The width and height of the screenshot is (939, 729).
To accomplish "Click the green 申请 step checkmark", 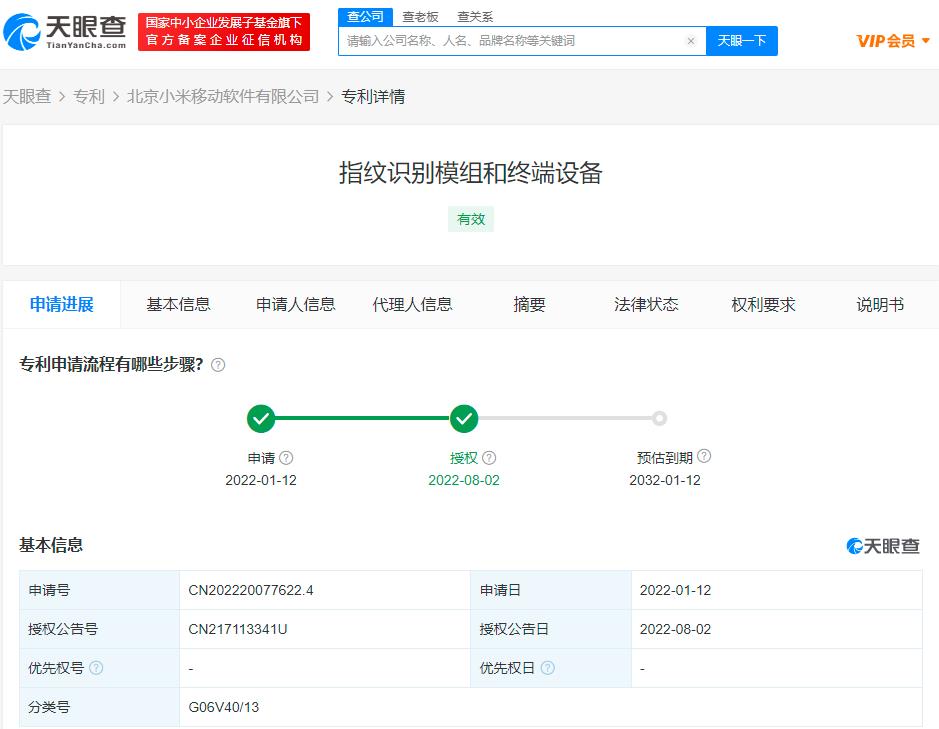I will click(x=261, y=419).
